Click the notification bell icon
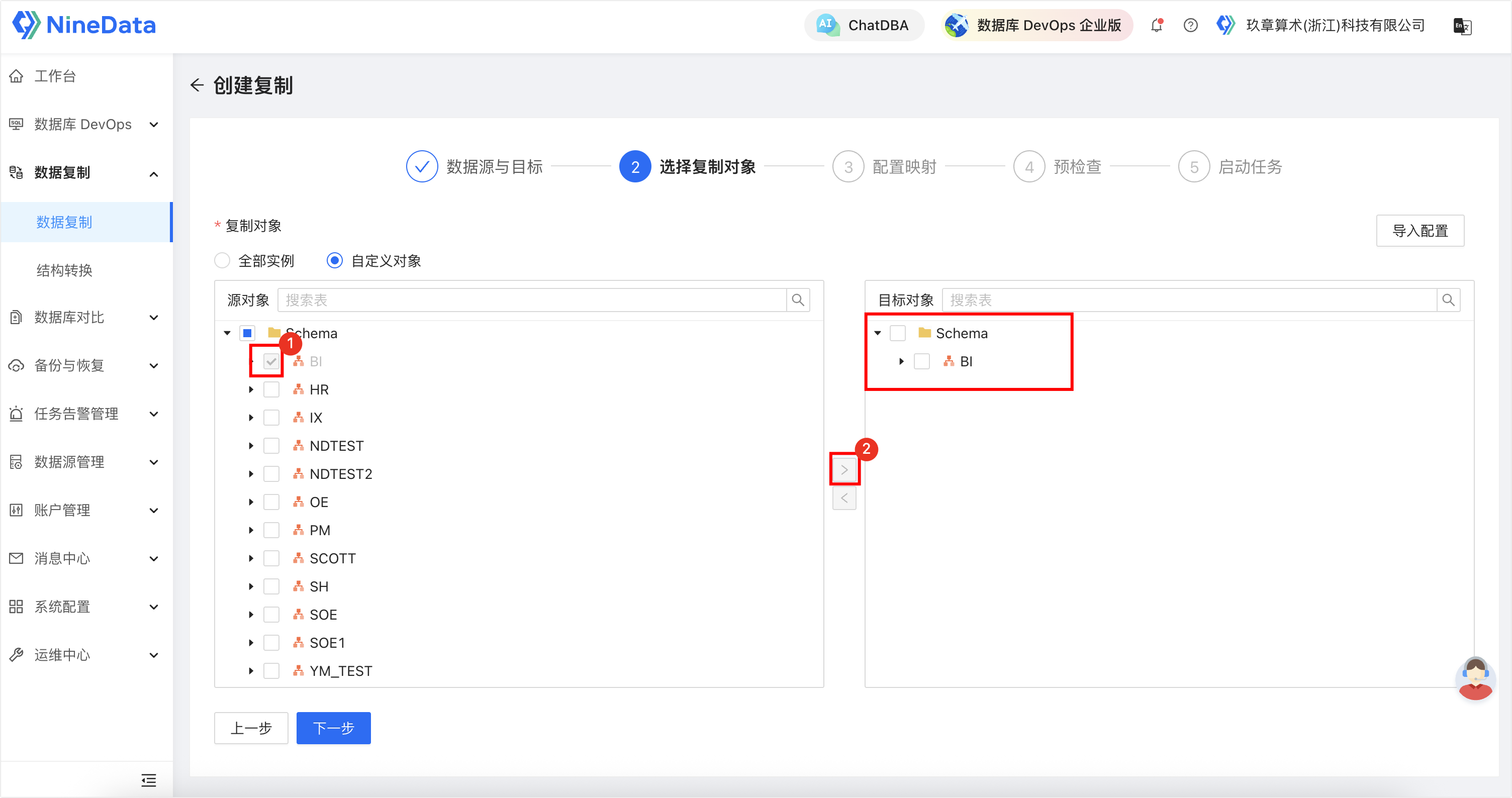 click(1156, 25)
